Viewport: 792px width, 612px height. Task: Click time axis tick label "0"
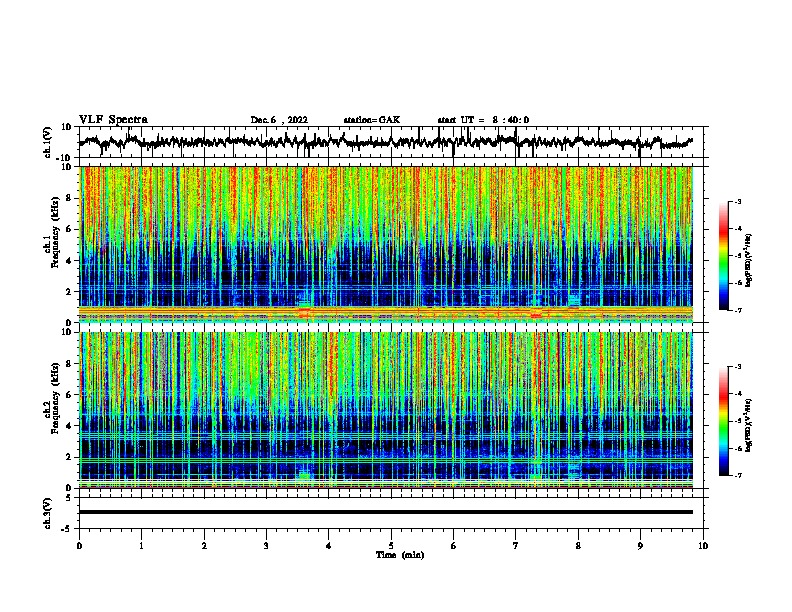tap(79, 545)
